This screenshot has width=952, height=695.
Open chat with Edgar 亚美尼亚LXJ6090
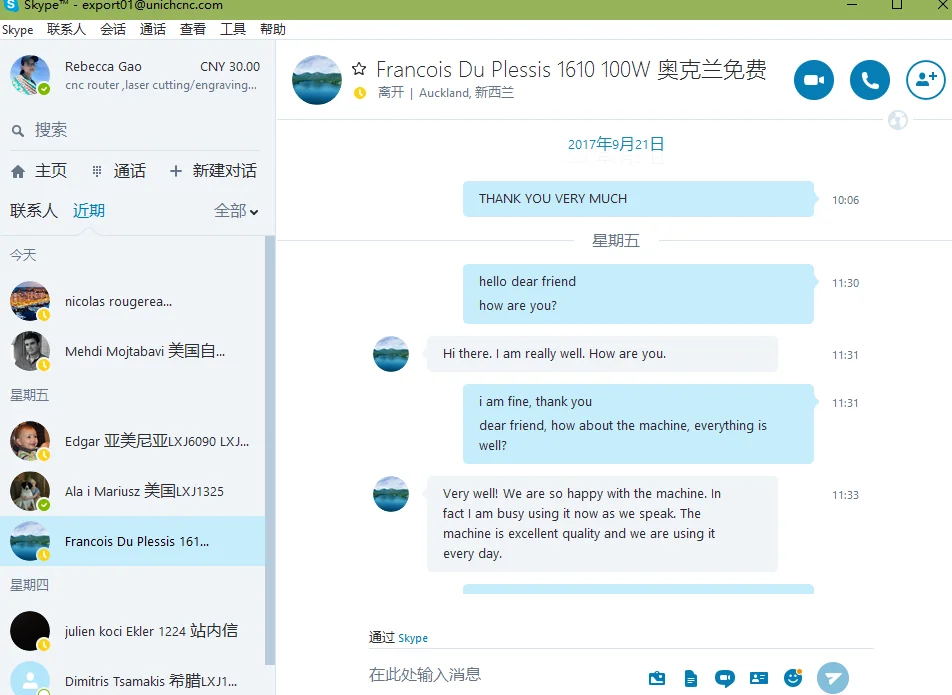coord(132,441)
